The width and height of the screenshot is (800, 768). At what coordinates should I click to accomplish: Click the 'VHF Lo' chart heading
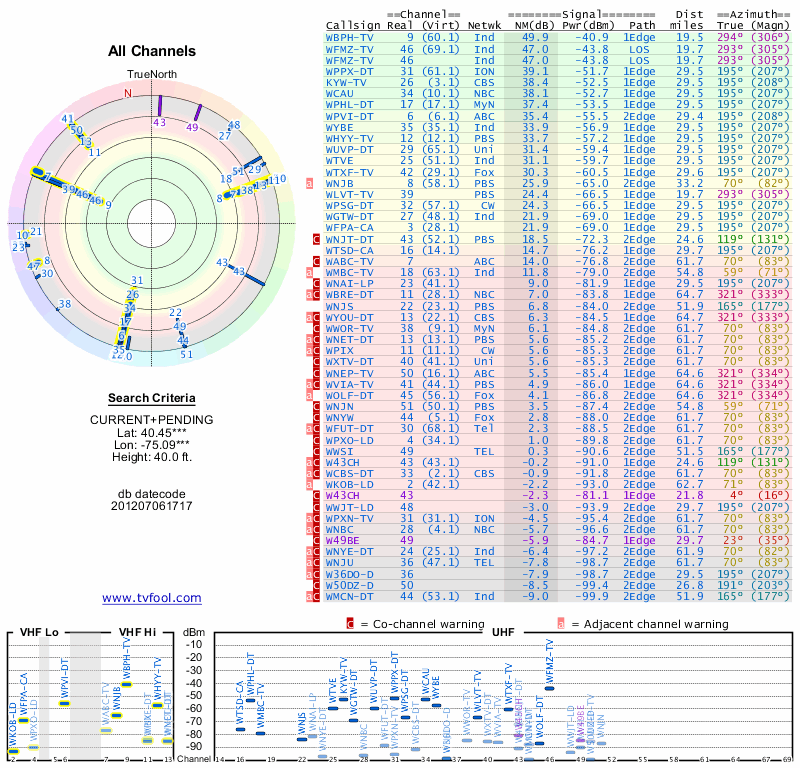tap(39, 632)
